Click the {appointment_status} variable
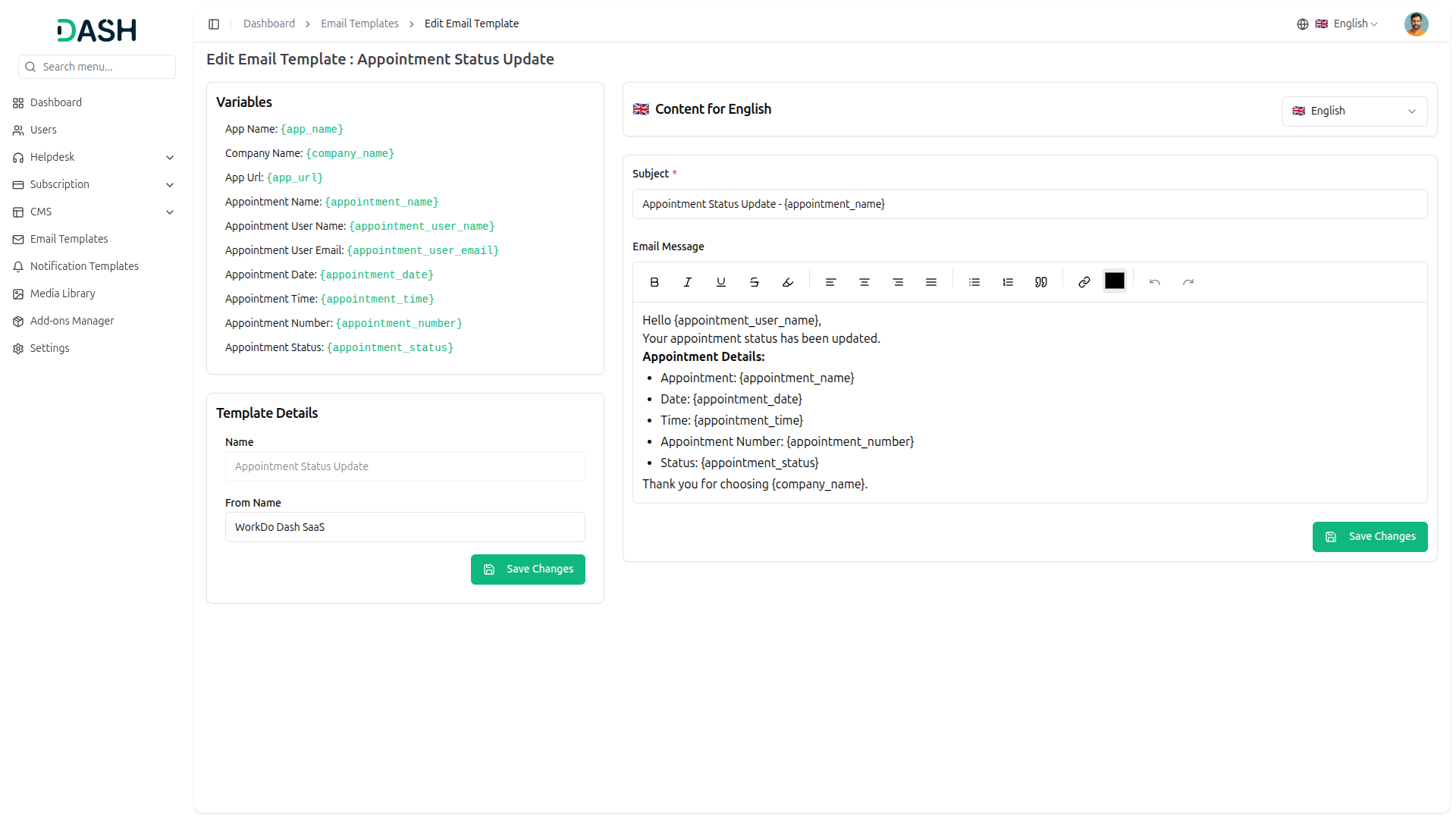The width and height of the screenshot is (1456, 819). 390,348
